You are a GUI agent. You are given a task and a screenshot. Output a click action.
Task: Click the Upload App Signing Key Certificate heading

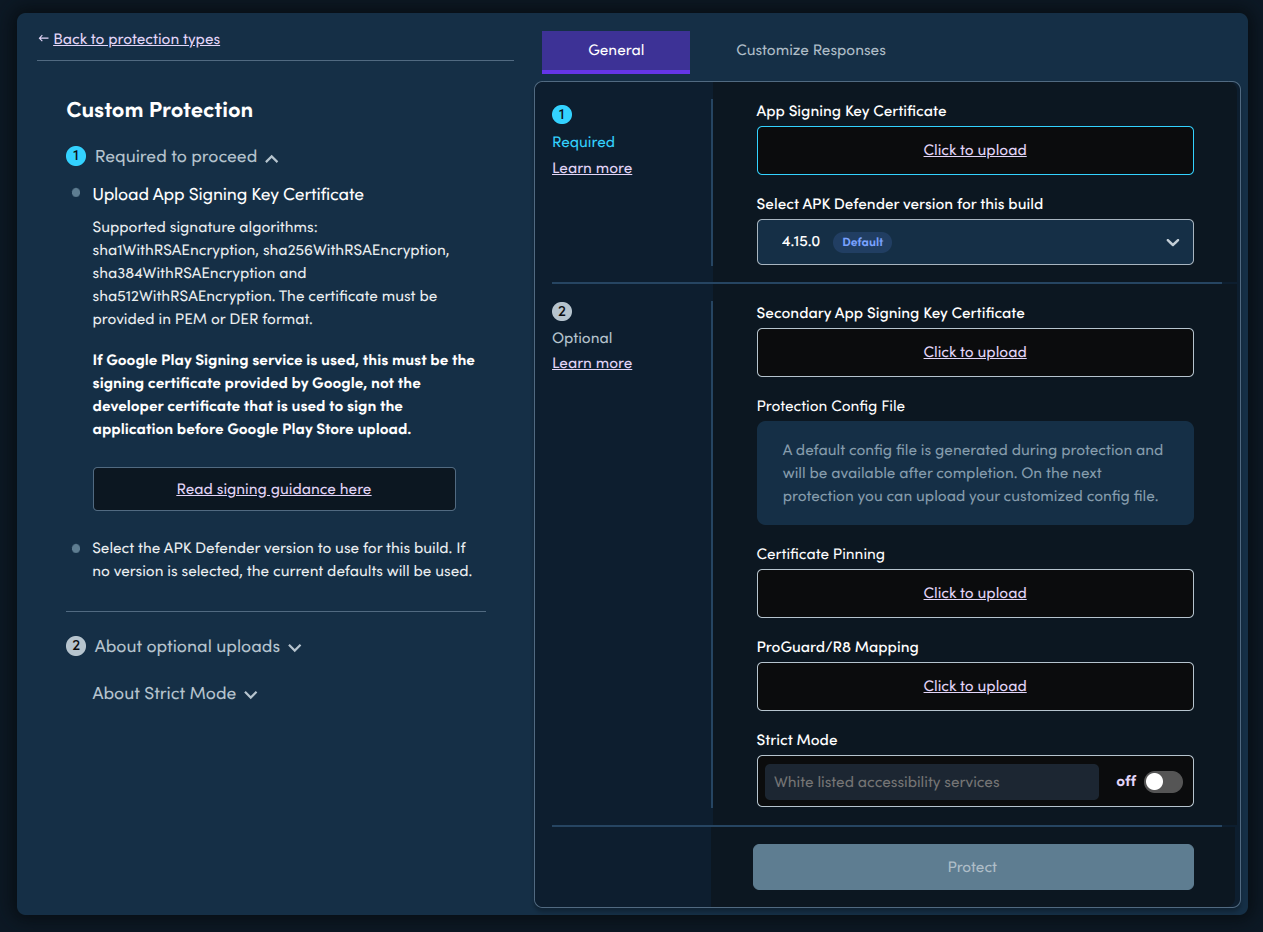click(228, 194)
